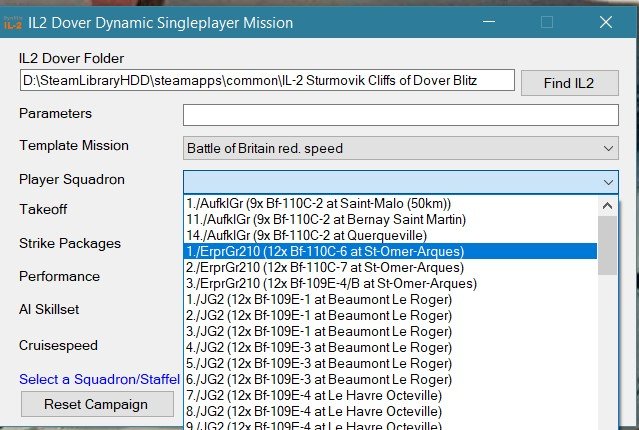The width and height of the screenshot is (639, 430).
Task: Select 8./JG2 Bf-109E-4 at Le Havre Octeville
Action: (390, 412)
